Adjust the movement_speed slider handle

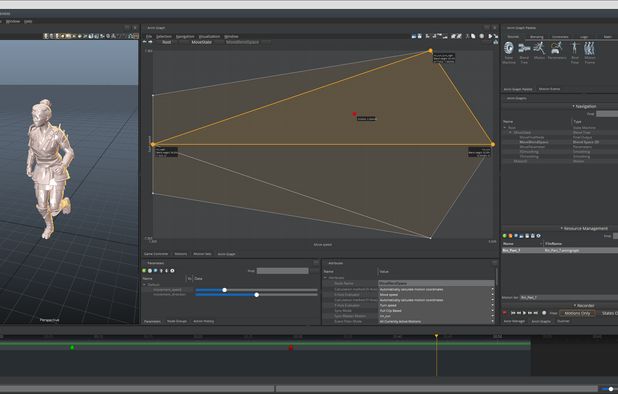coord(224,290)
